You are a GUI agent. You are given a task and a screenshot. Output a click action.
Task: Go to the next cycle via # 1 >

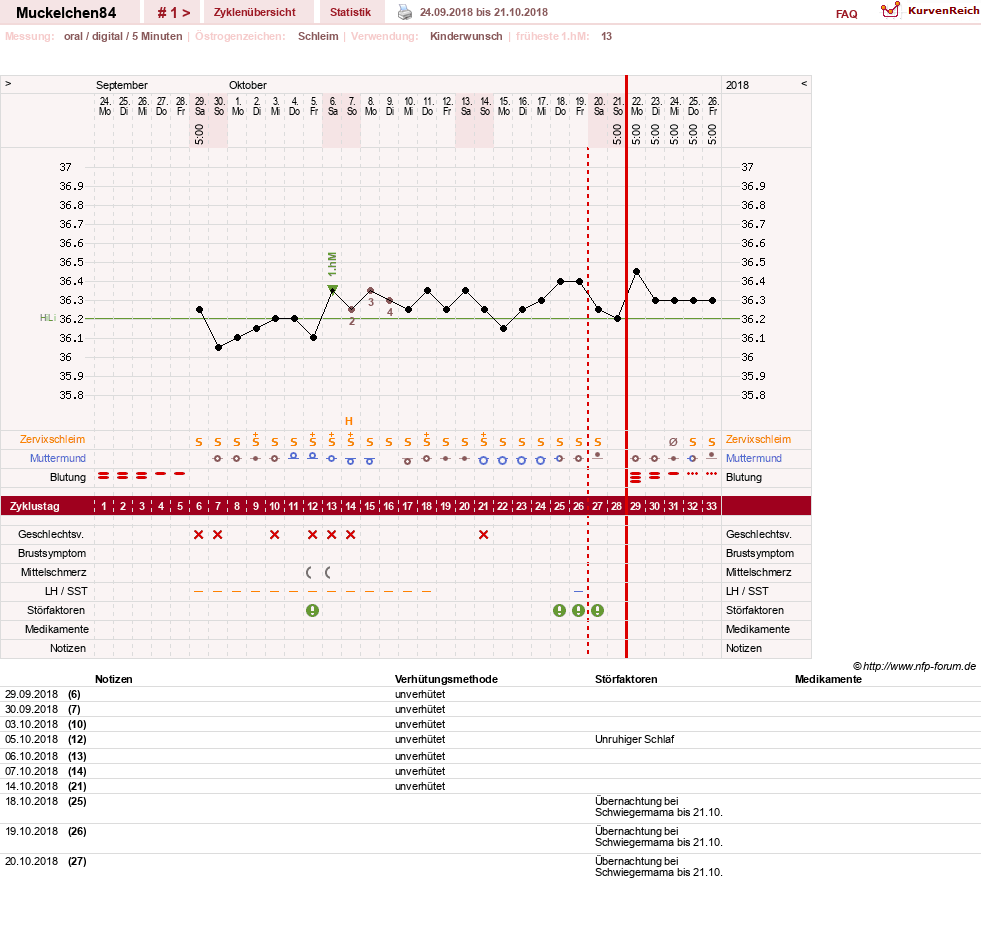click(x=173, y=12)
